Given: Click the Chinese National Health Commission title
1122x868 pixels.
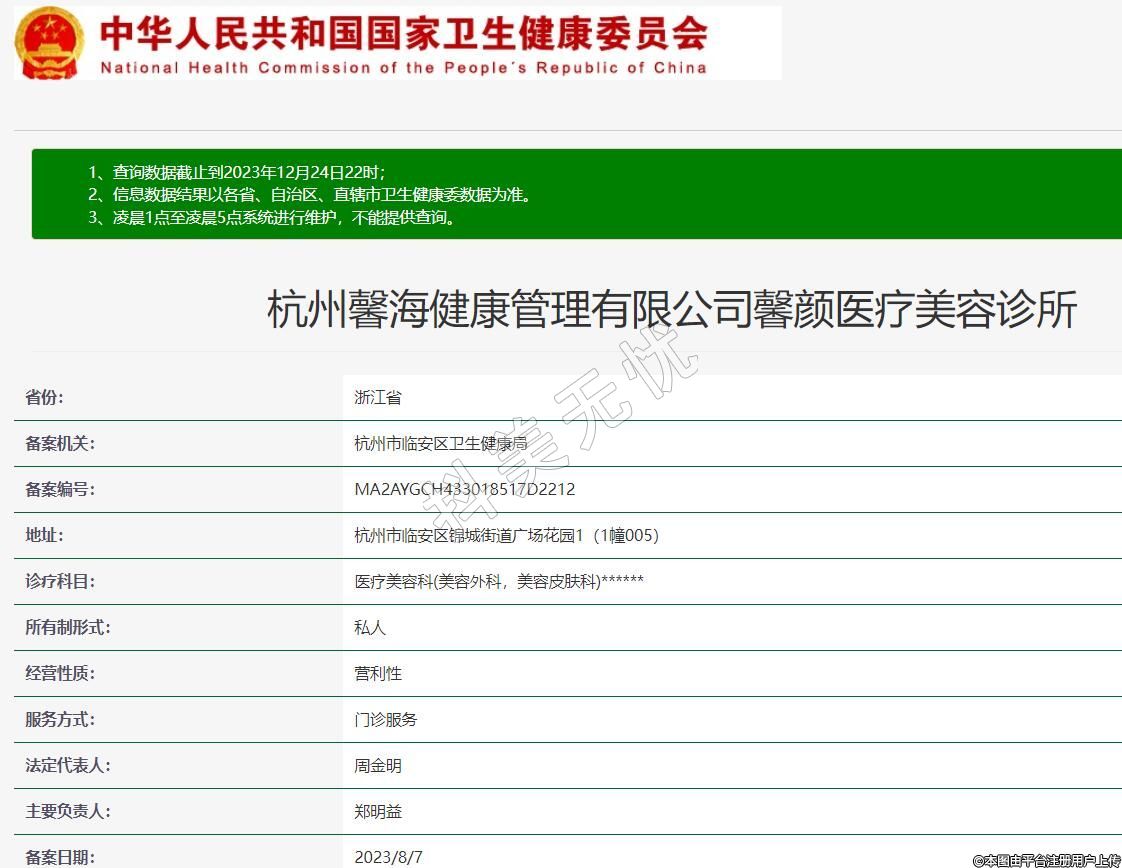Looking at the screenshot, I should (x=403, y=33).
